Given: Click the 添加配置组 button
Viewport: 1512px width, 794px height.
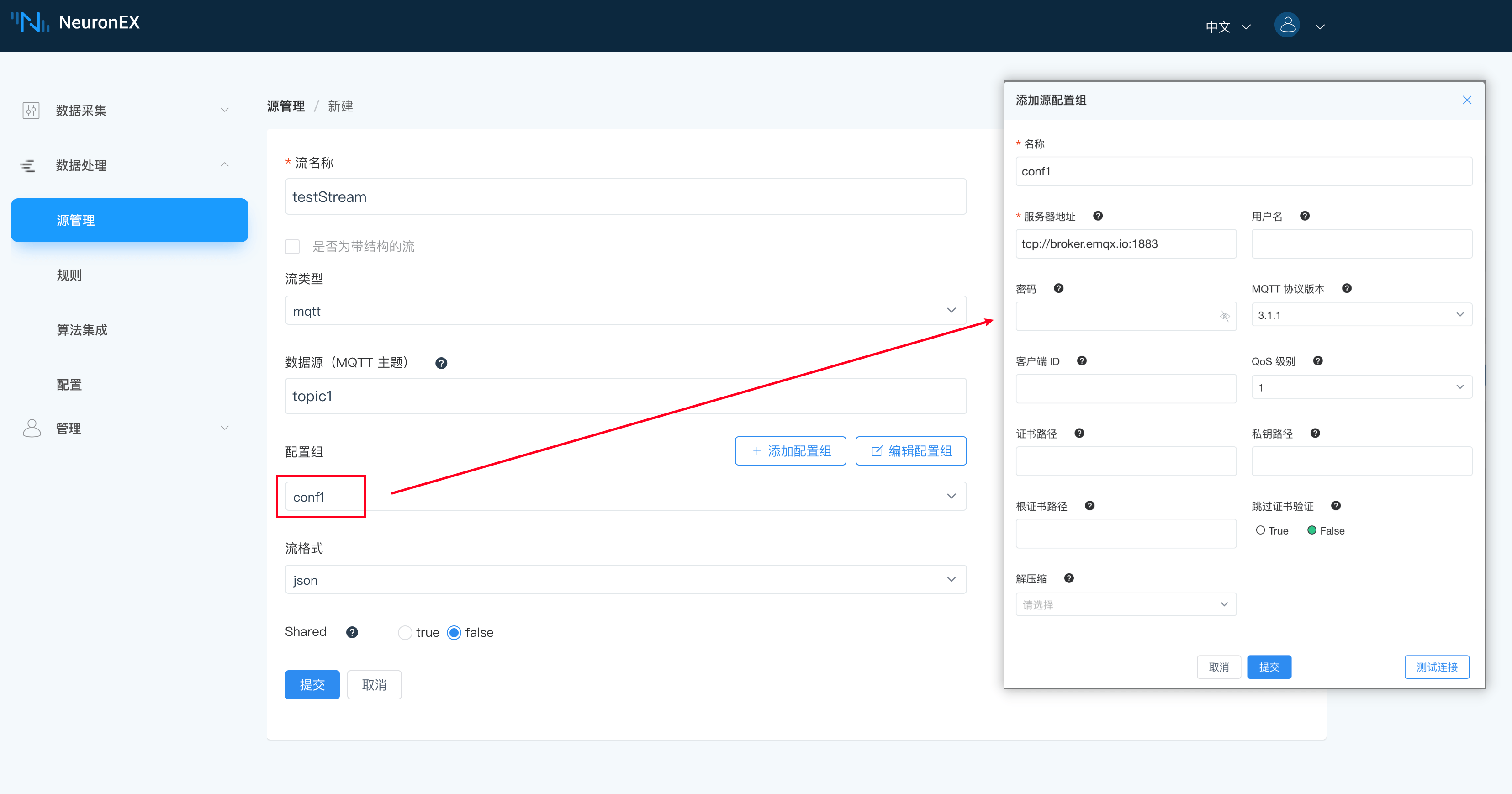Looking at the screenshot, I should tap(790, 451).
